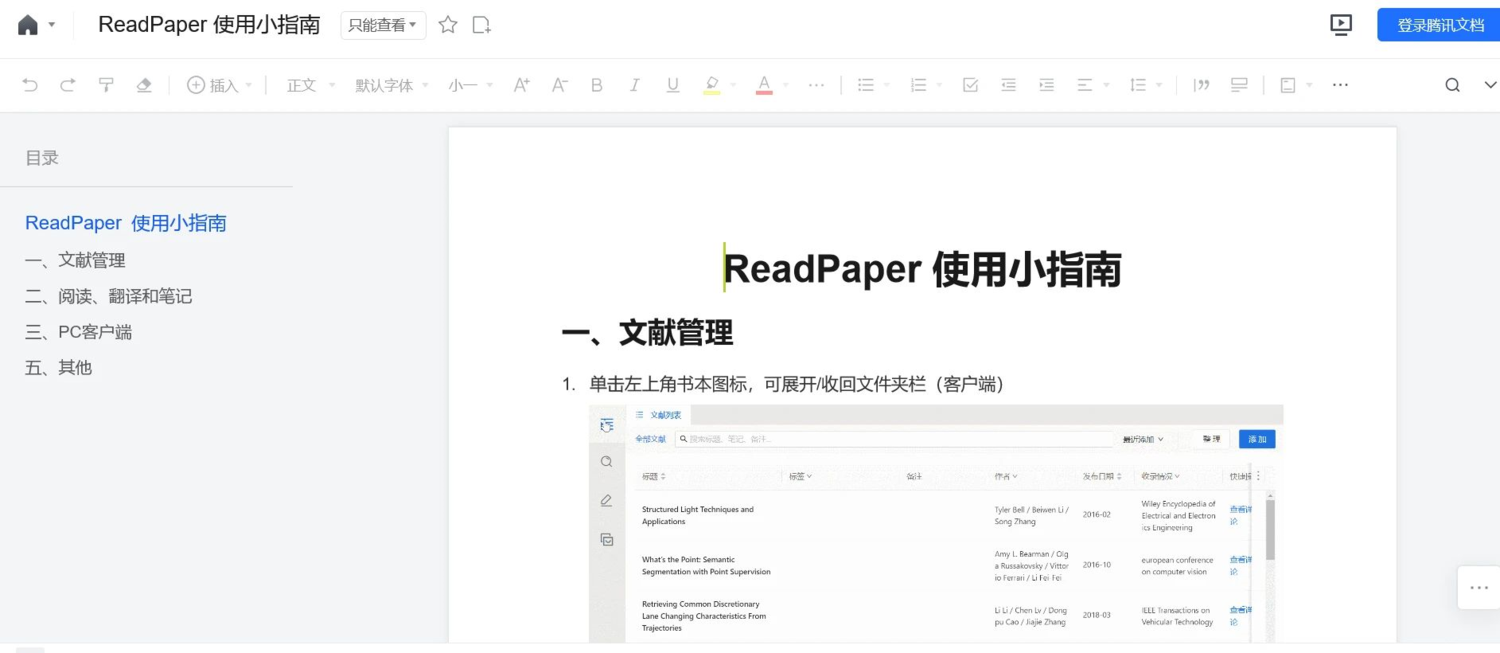Click the 登录腾讯文档 login button
Image resolution: width=1500 pixels, height=653 pixels.
tap(1440, 25)
